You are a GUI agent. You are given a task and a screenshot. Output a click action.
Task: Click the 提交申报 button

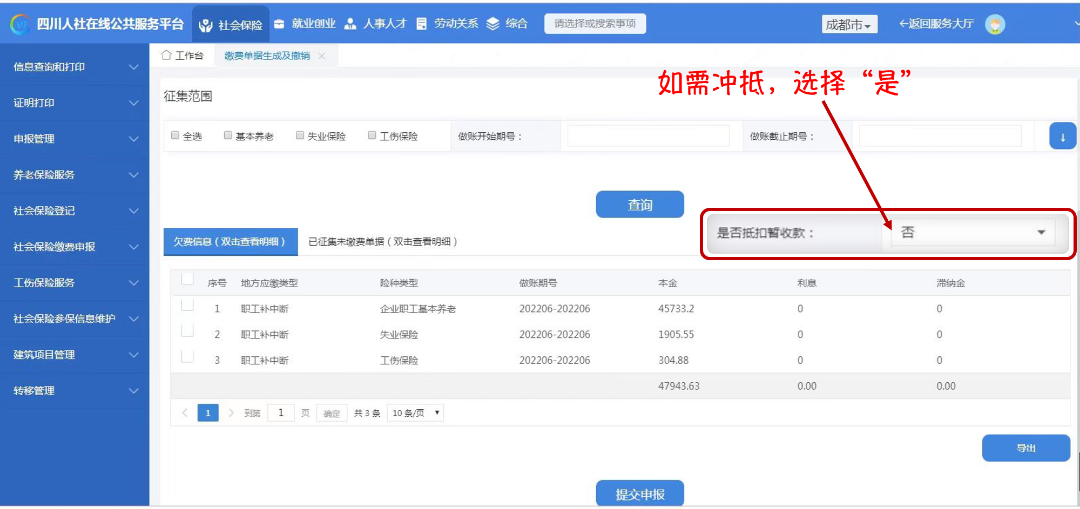point(640,494)
